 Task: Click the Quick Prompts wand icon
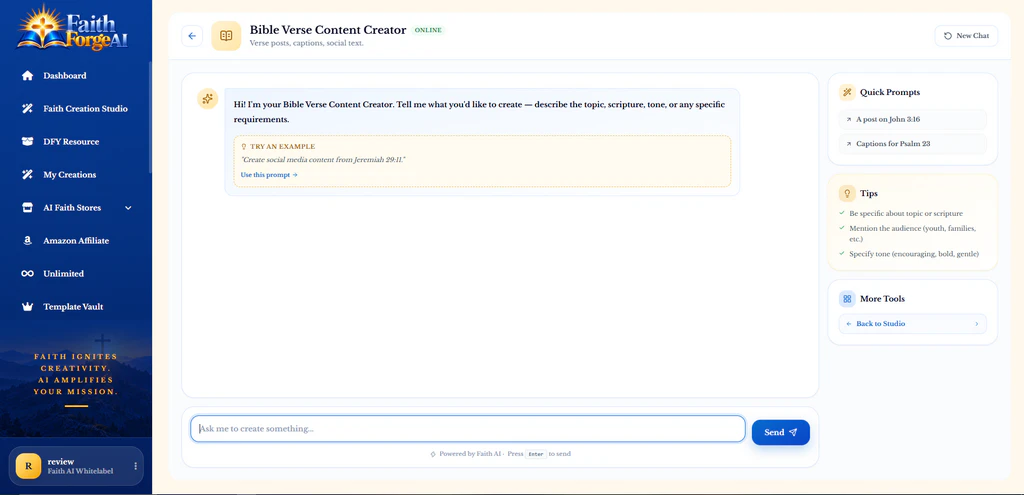pyautogui.click(x=847, y=92)
